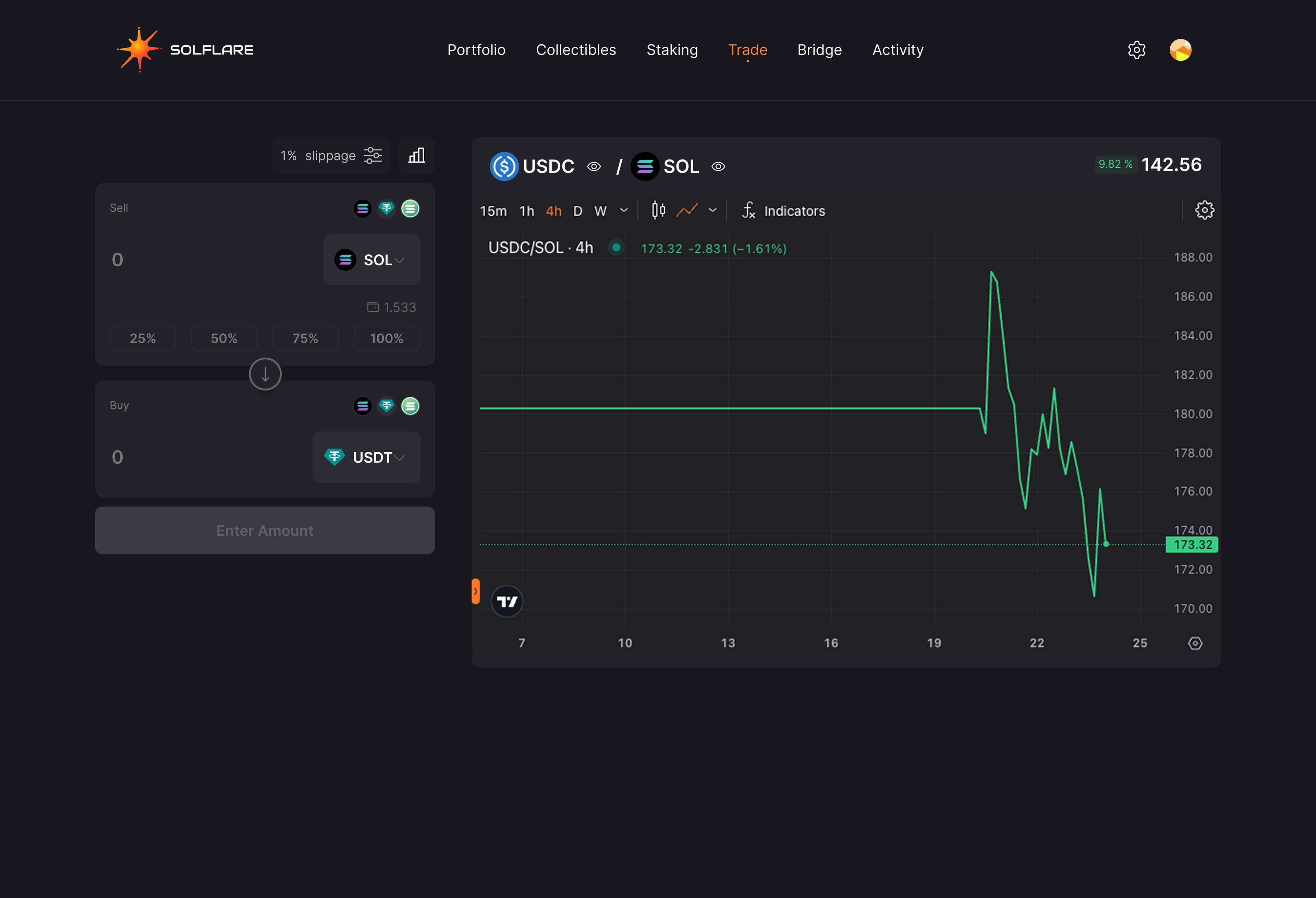
Task: Click the TradingView logo badge
Action: (x=507, y=601)
